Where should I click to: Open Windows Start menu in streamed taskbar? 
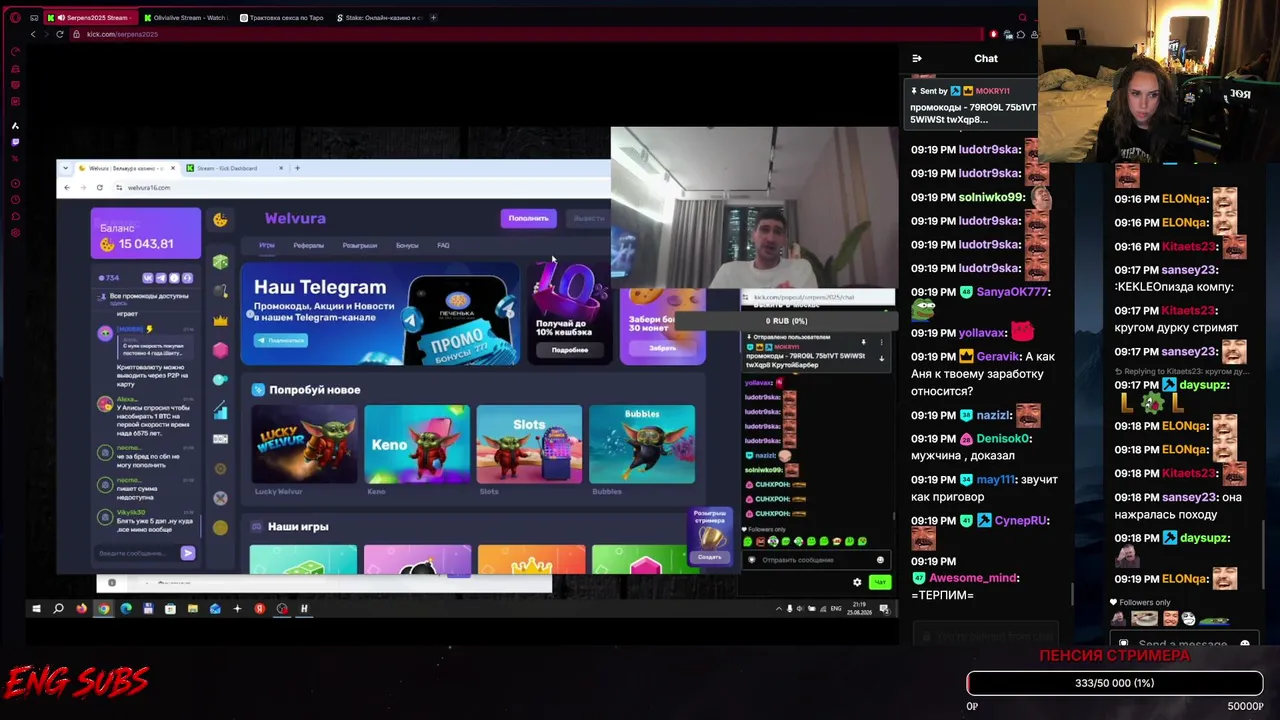[36, 608]
